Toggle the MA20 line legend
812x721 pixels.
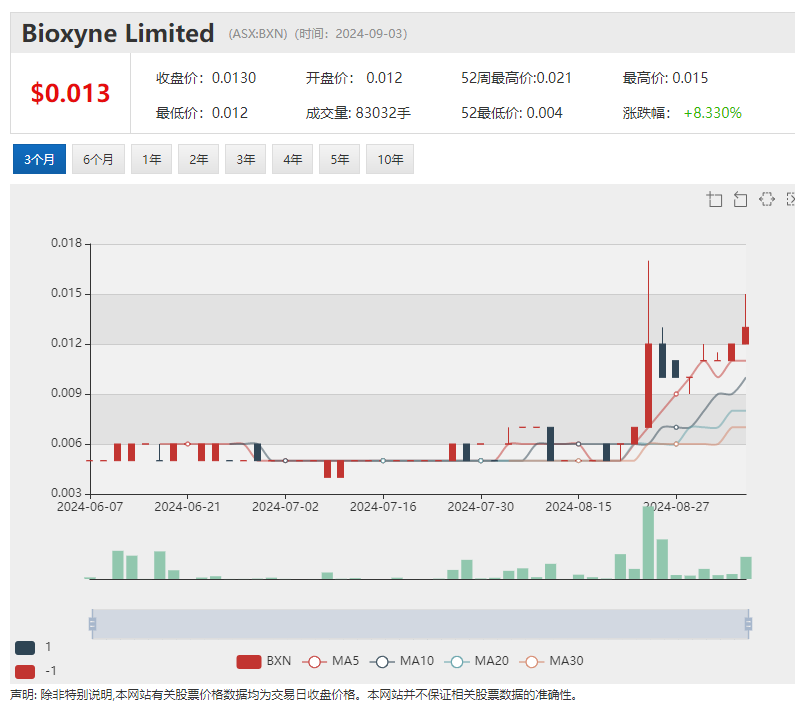point(476,661)
